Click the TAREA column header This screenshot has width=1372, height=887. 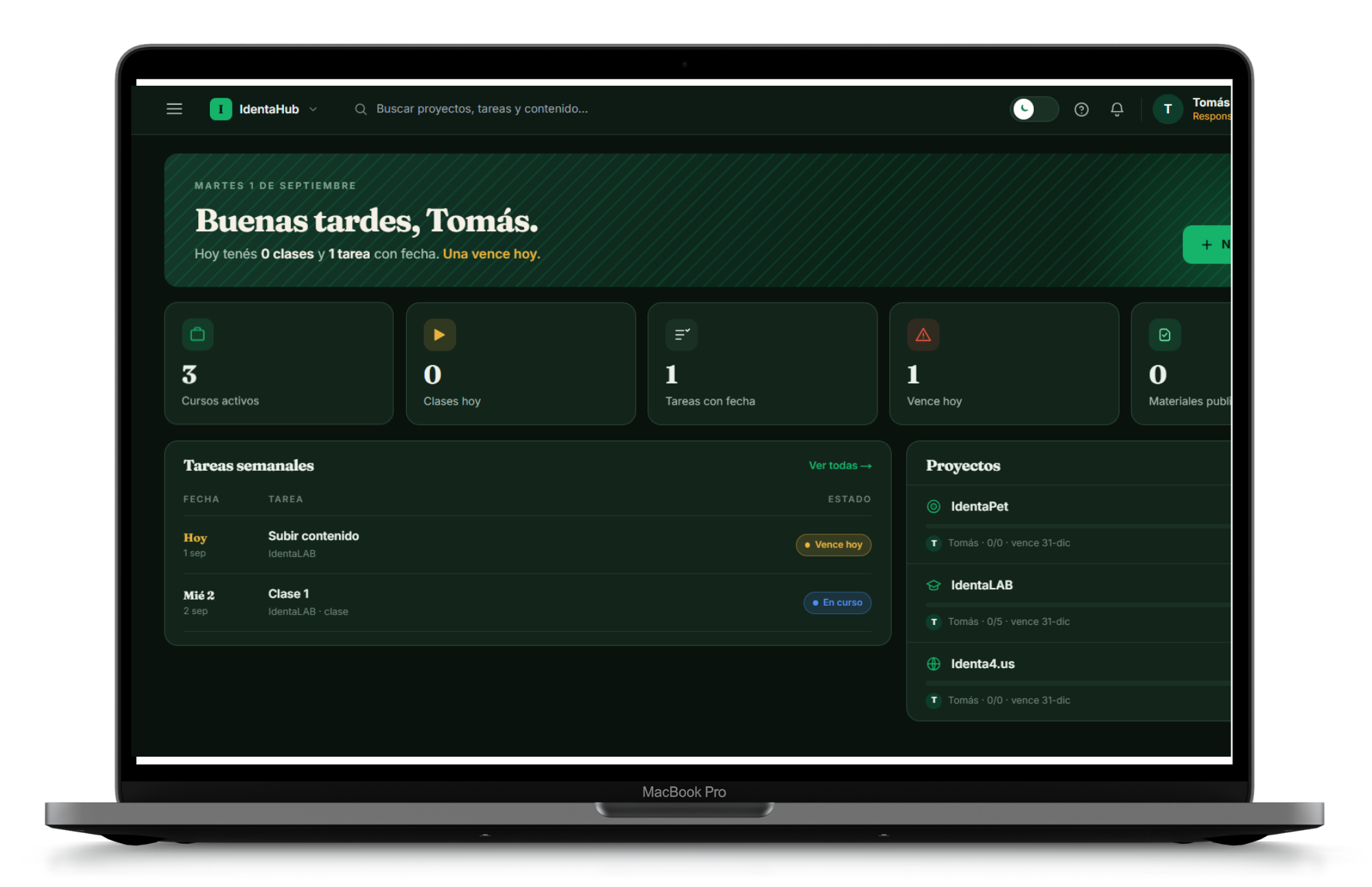pyautogui.click(x=285, y=499)
